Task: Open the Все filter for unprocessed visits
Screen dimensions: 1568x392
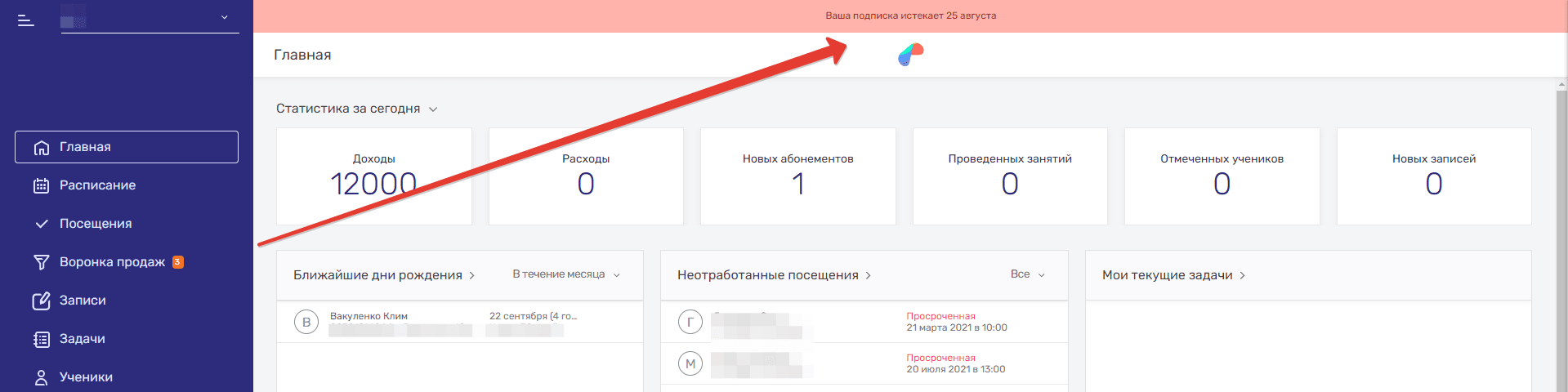Action: pos(1027,274)
